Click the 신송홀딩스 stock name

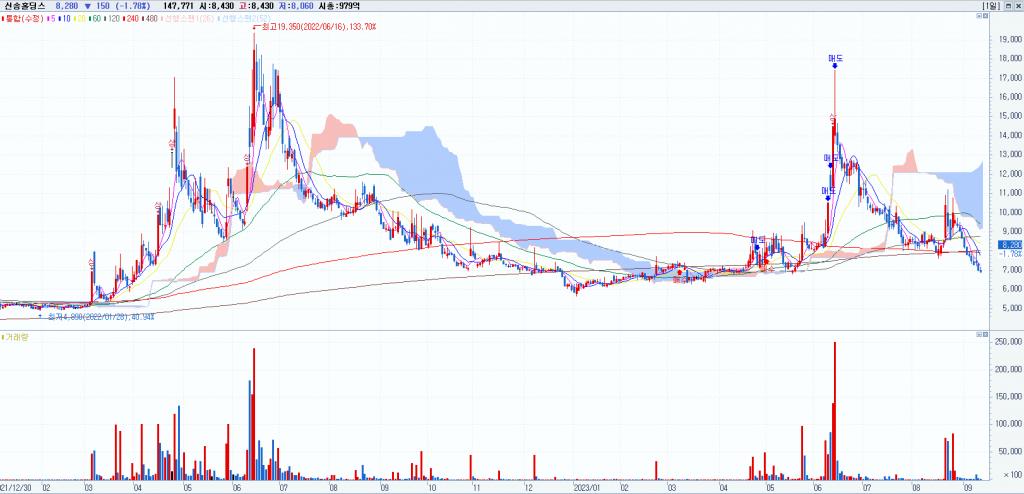[24, 6]
